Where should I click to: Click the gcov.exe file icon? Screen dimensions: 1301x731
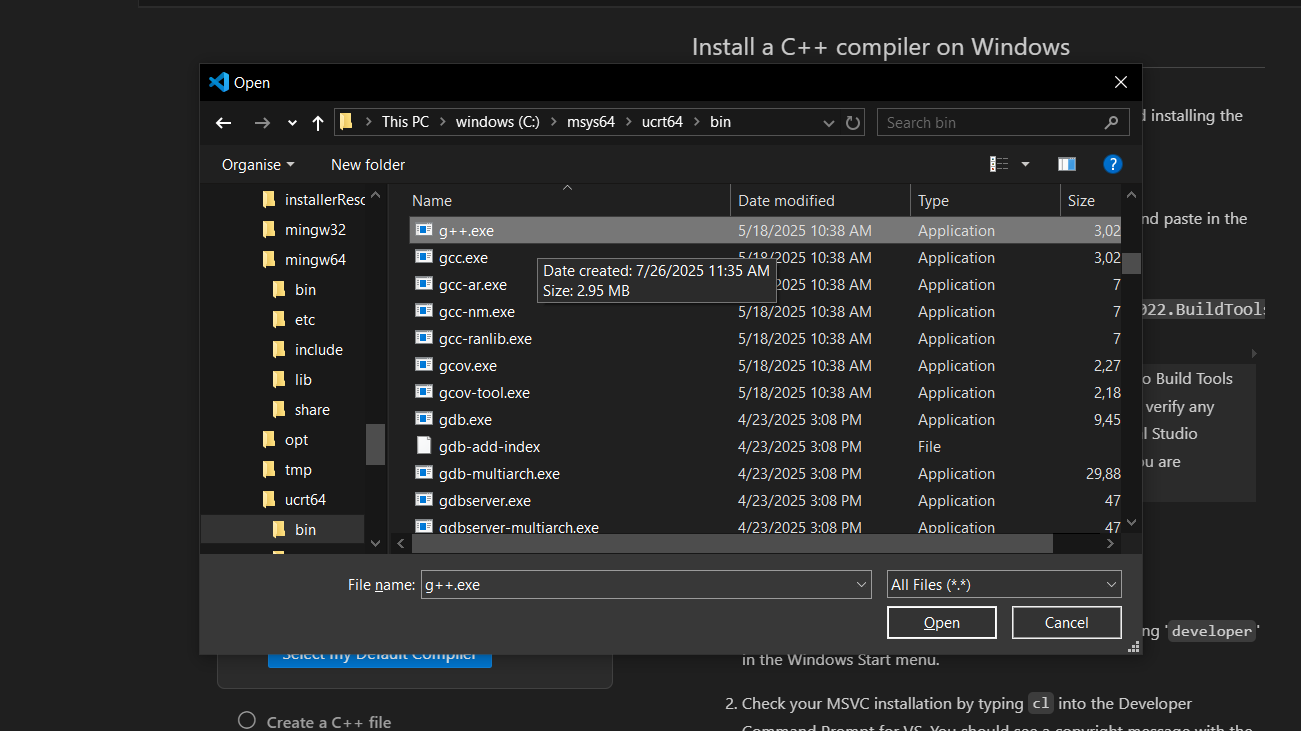[424, 365]
